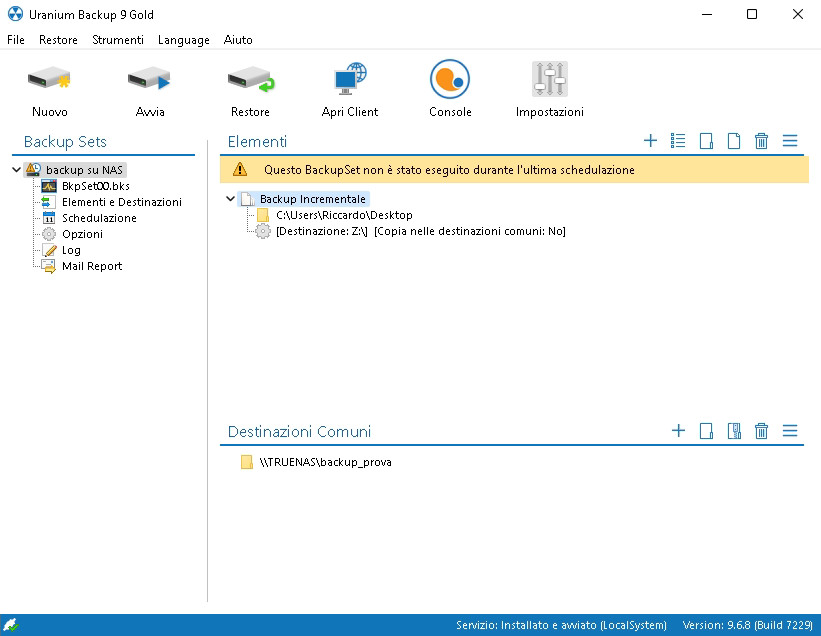Maximize the Uranium Backup window
This screenshot has height=636, width=821.
(752, 14)
